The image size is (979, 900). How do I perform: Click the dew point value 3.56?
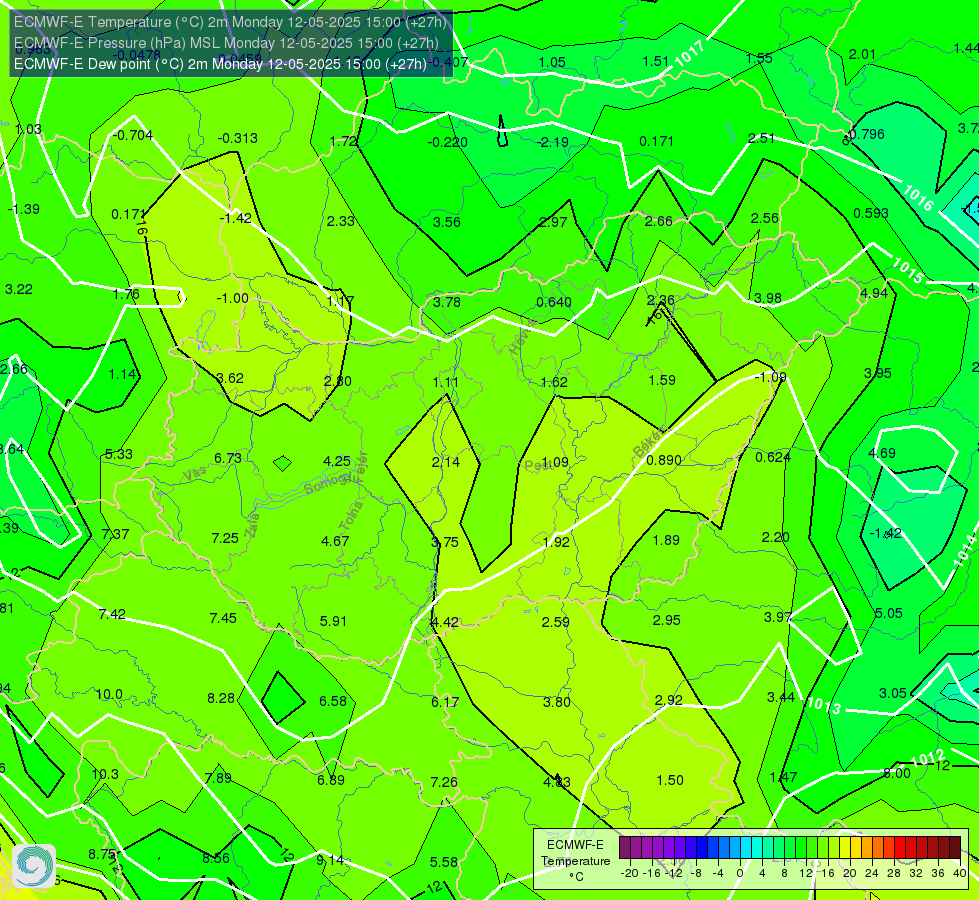tap(447, 222)
